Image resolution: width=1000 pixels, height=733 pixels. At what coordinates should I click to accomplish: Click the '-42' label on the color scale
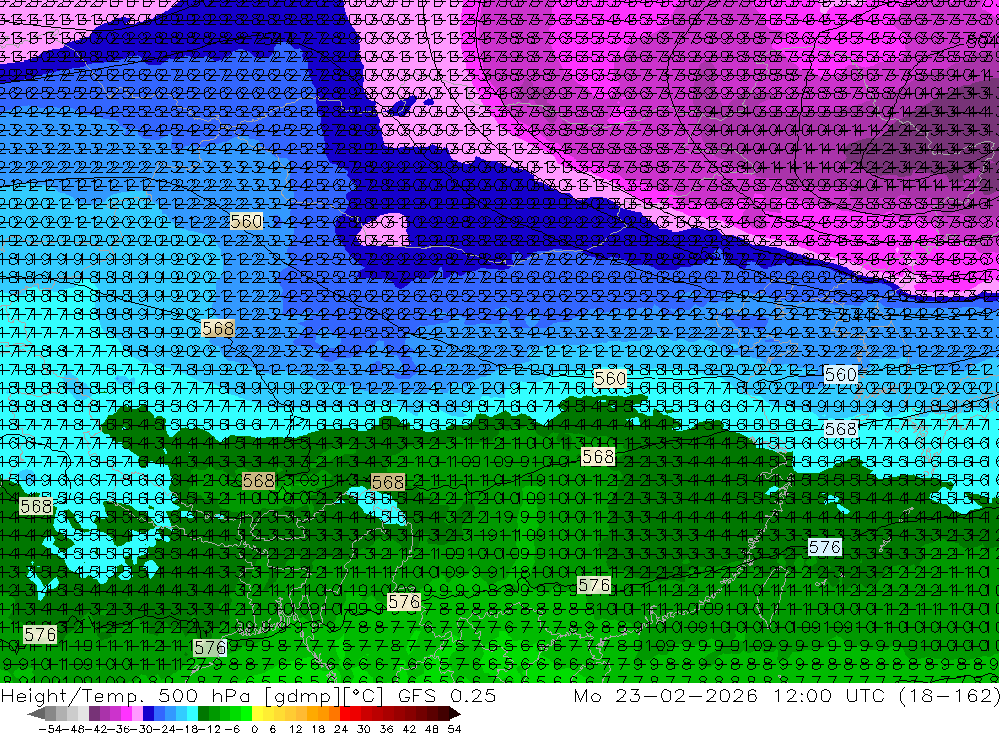98,729
